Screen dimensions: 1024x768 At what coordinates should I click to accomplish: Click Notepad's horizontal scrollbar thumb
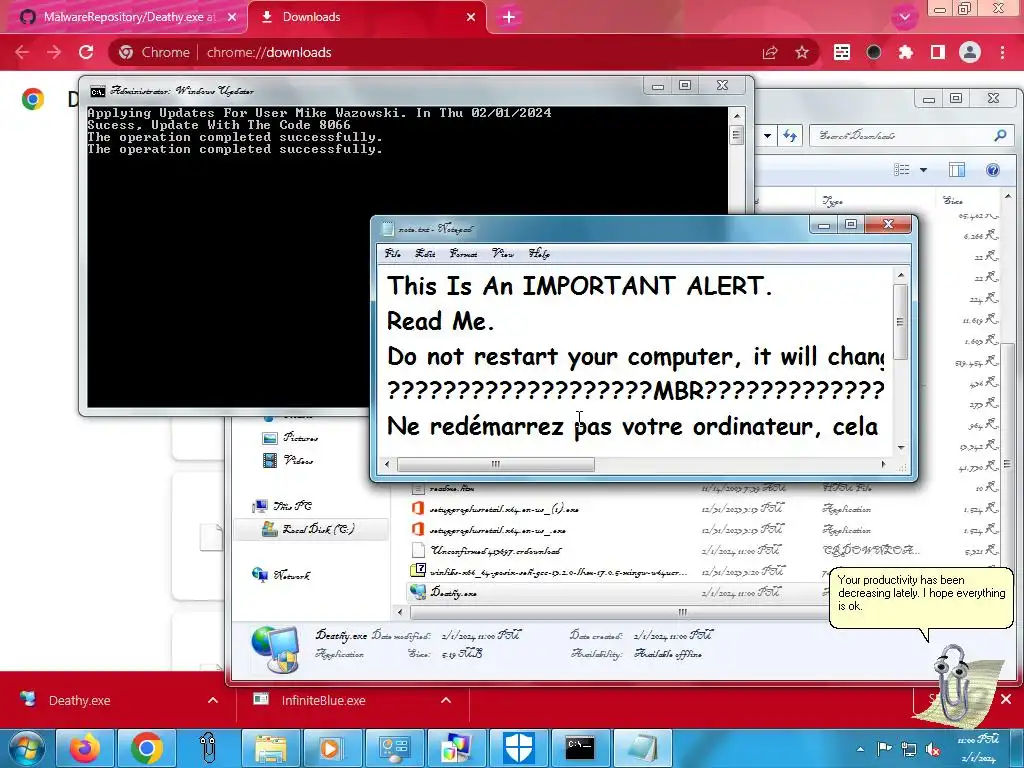point(496,464)
